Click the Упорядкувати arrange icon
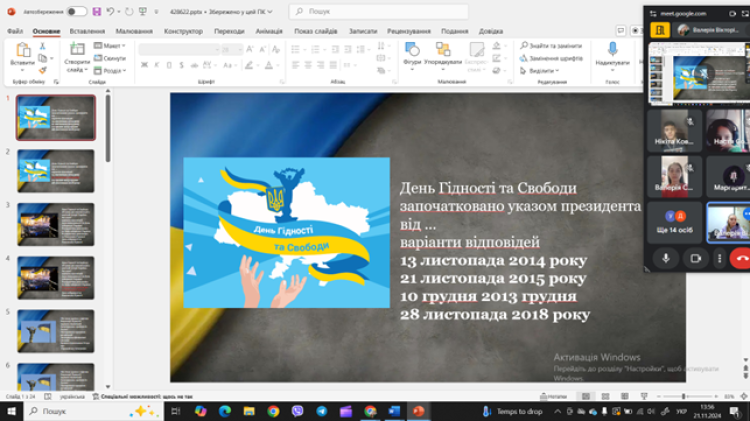The height and width of the screenshot is (421, 750). pos(443,54)
